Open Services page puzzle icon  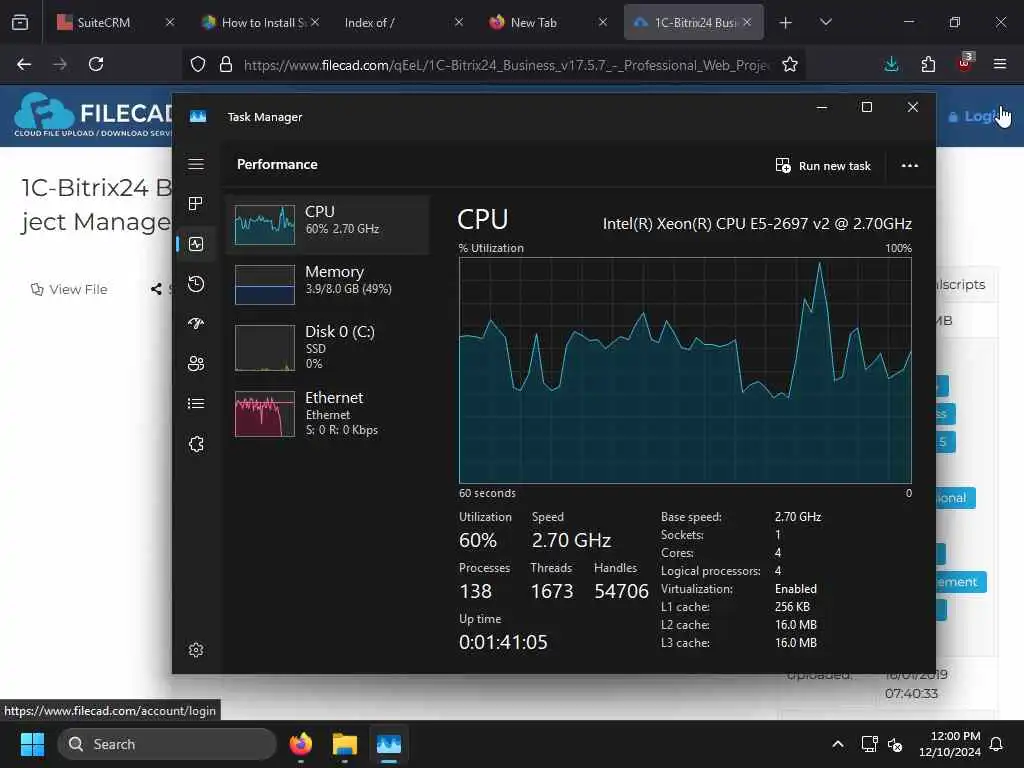pos(196,444)
